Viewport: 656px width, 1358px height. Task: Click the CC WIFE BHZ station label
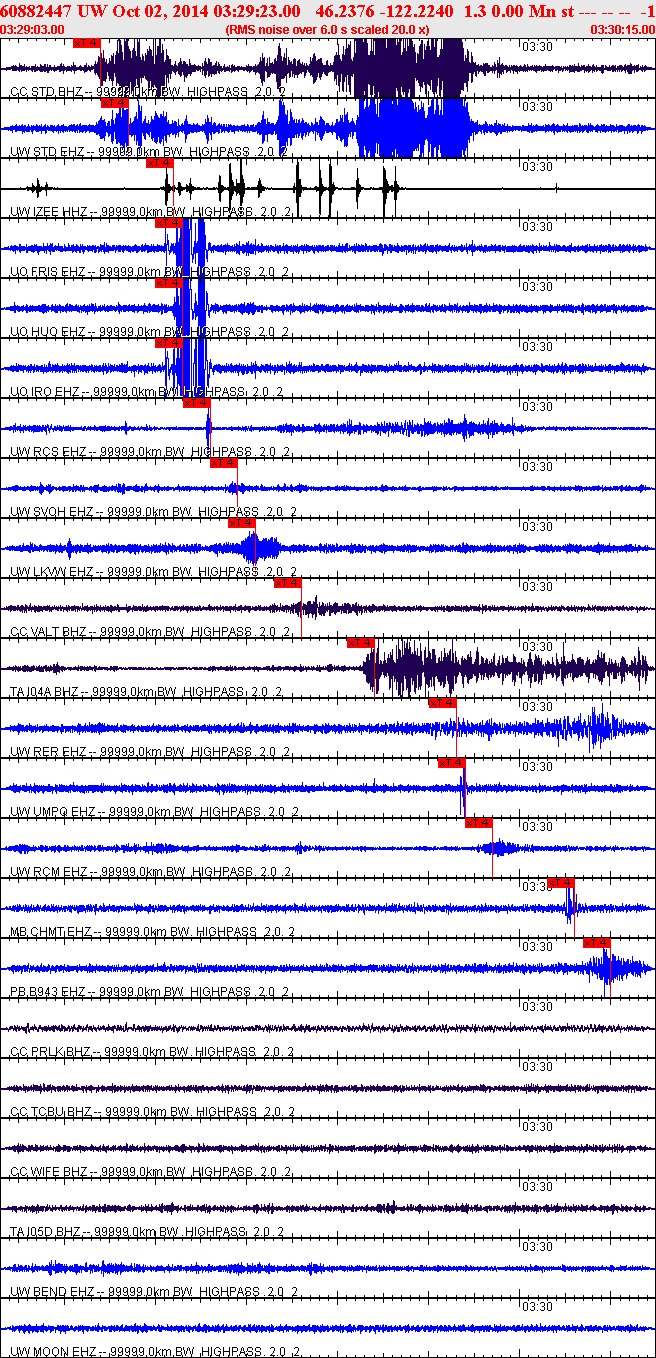coord(151,1172)
